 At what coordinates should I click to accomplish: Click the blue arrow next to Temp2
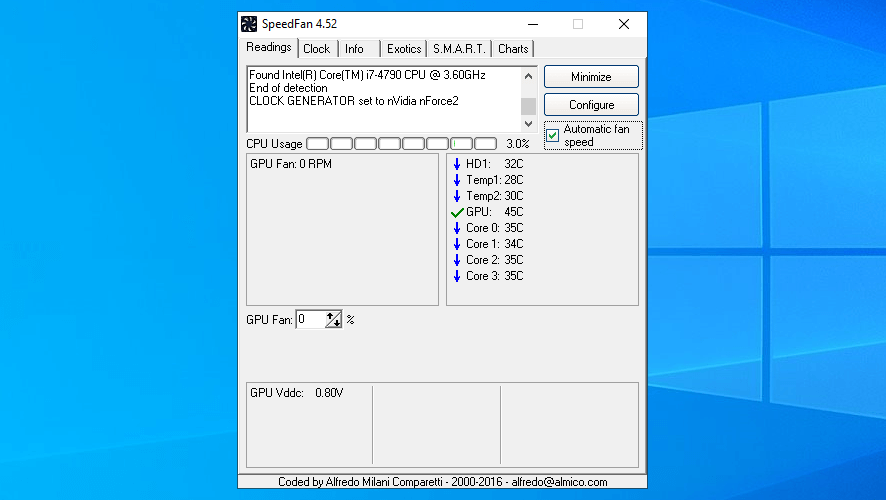tap(457, 196)
